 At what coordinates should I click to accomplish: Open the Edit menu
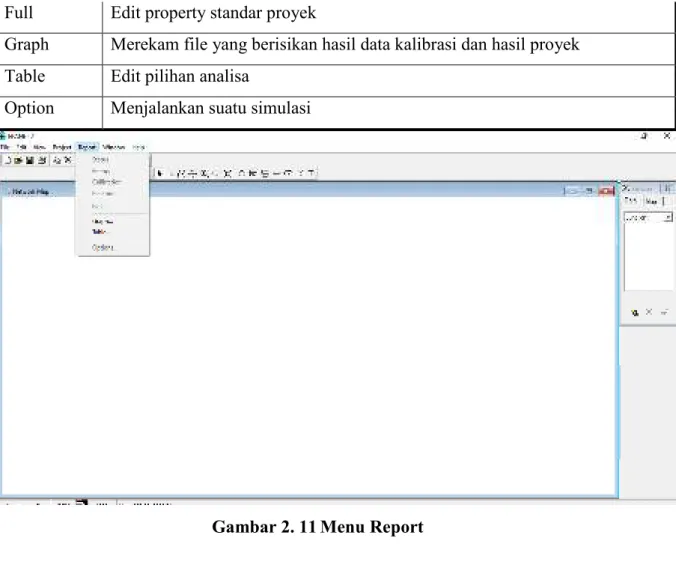(21, 147)
